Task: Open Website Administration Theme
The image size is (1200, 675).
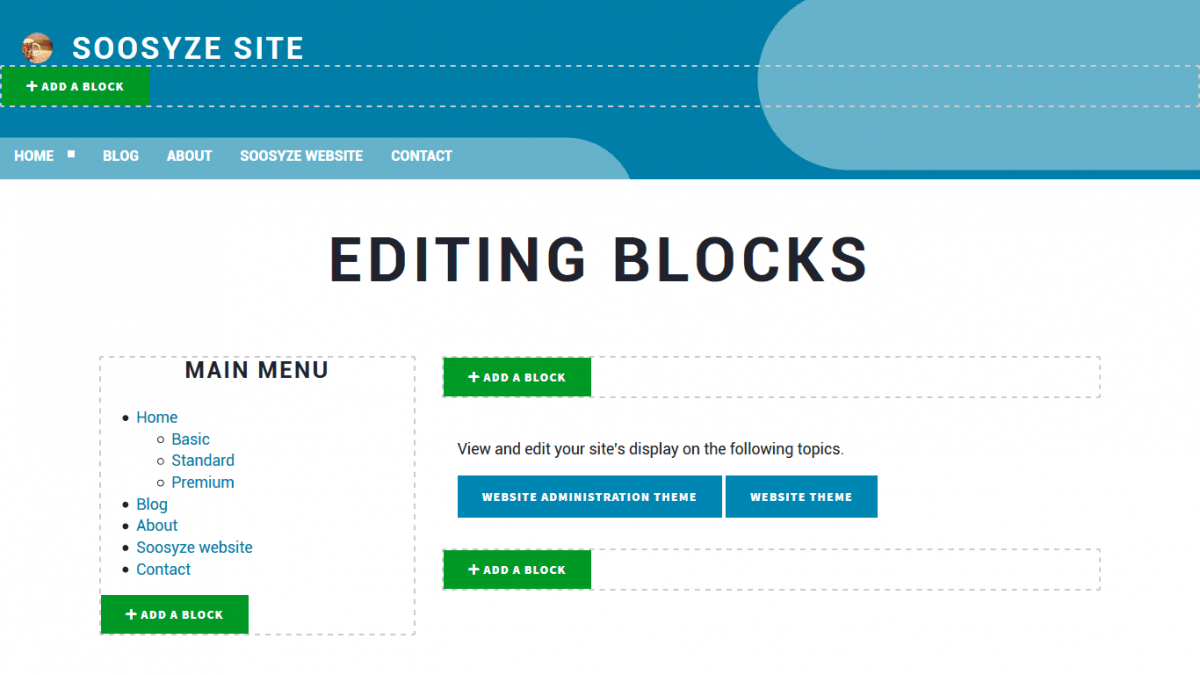Action: (589, 497)
